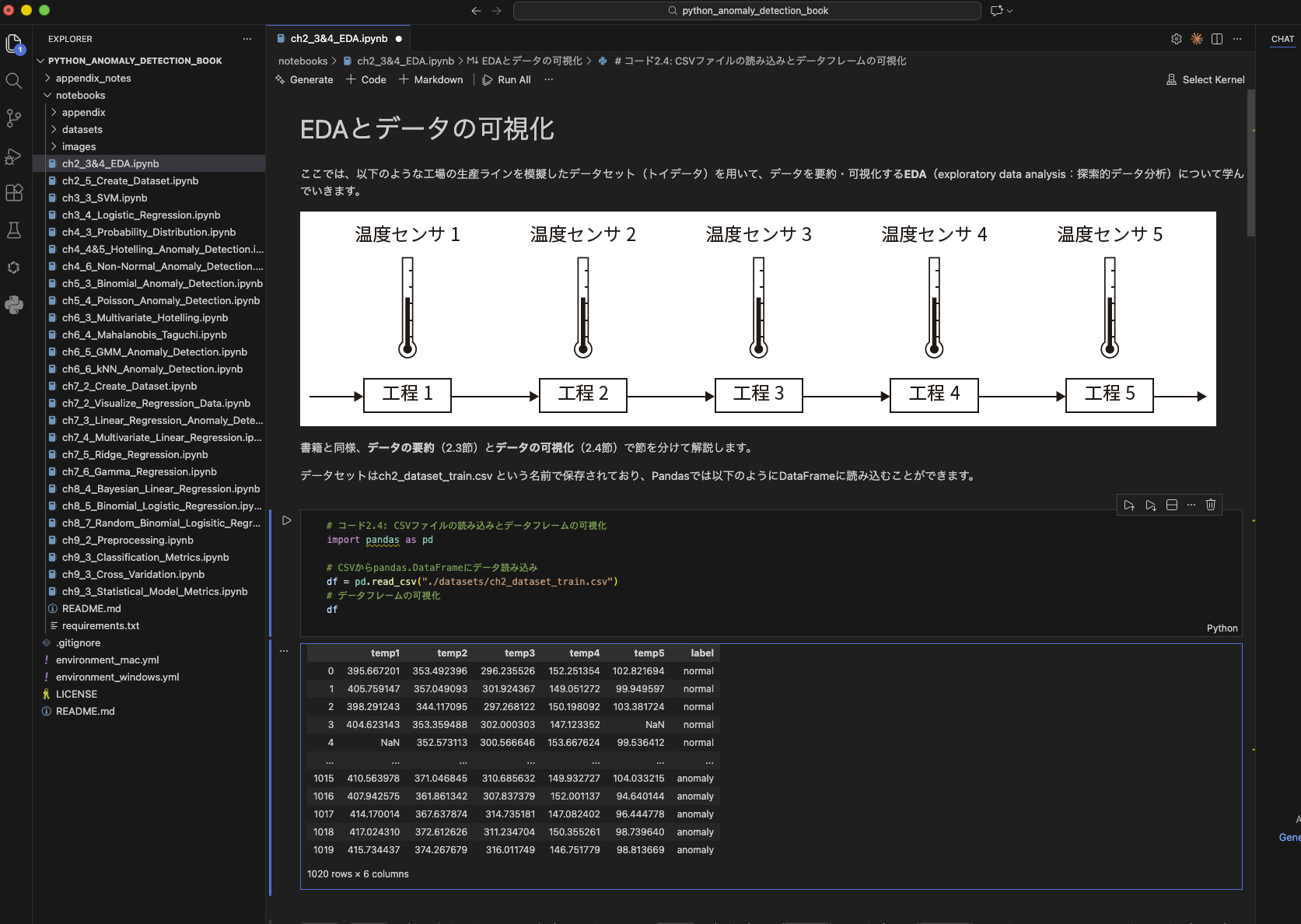This screenshot has height=924, width=1301.
Task: Split the current notebook cell
Action: [1172, 505]
